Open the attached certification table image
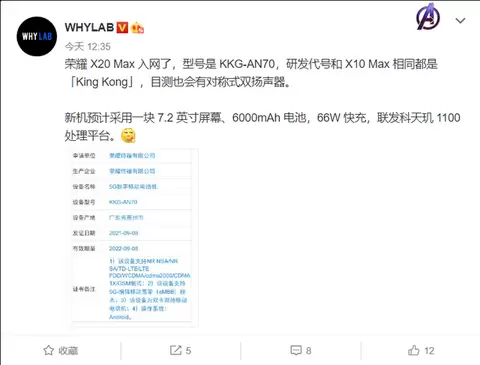480x365 pixels. (x=134, y=237)
